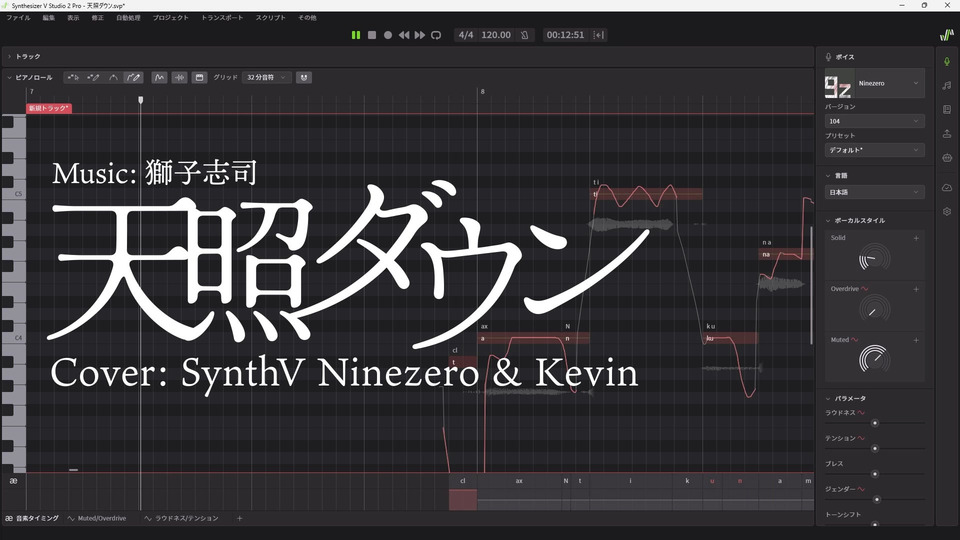Collapse the ボーカルスタイル section

(828, 220)
